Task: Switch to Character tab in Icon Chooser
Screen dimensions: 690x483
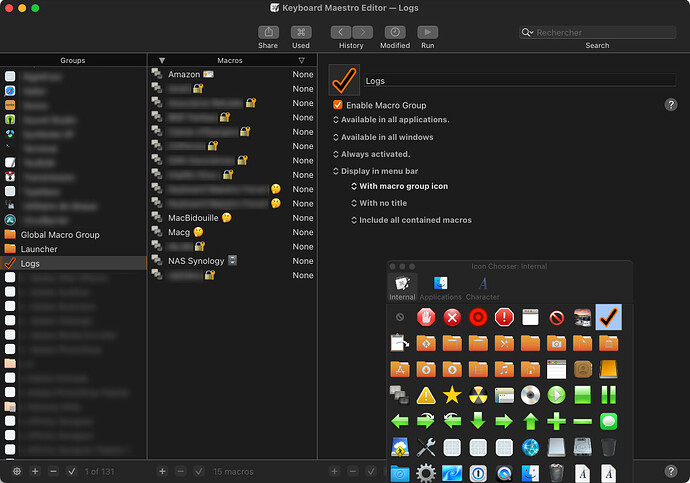Action: pos(483,288)
